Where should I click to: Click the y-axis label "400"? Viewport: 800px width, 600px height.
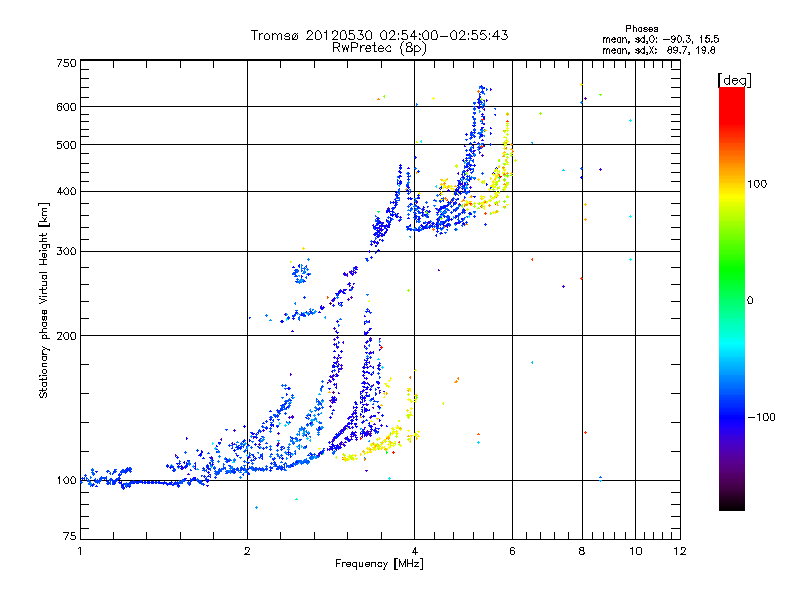tap(66, 192)
